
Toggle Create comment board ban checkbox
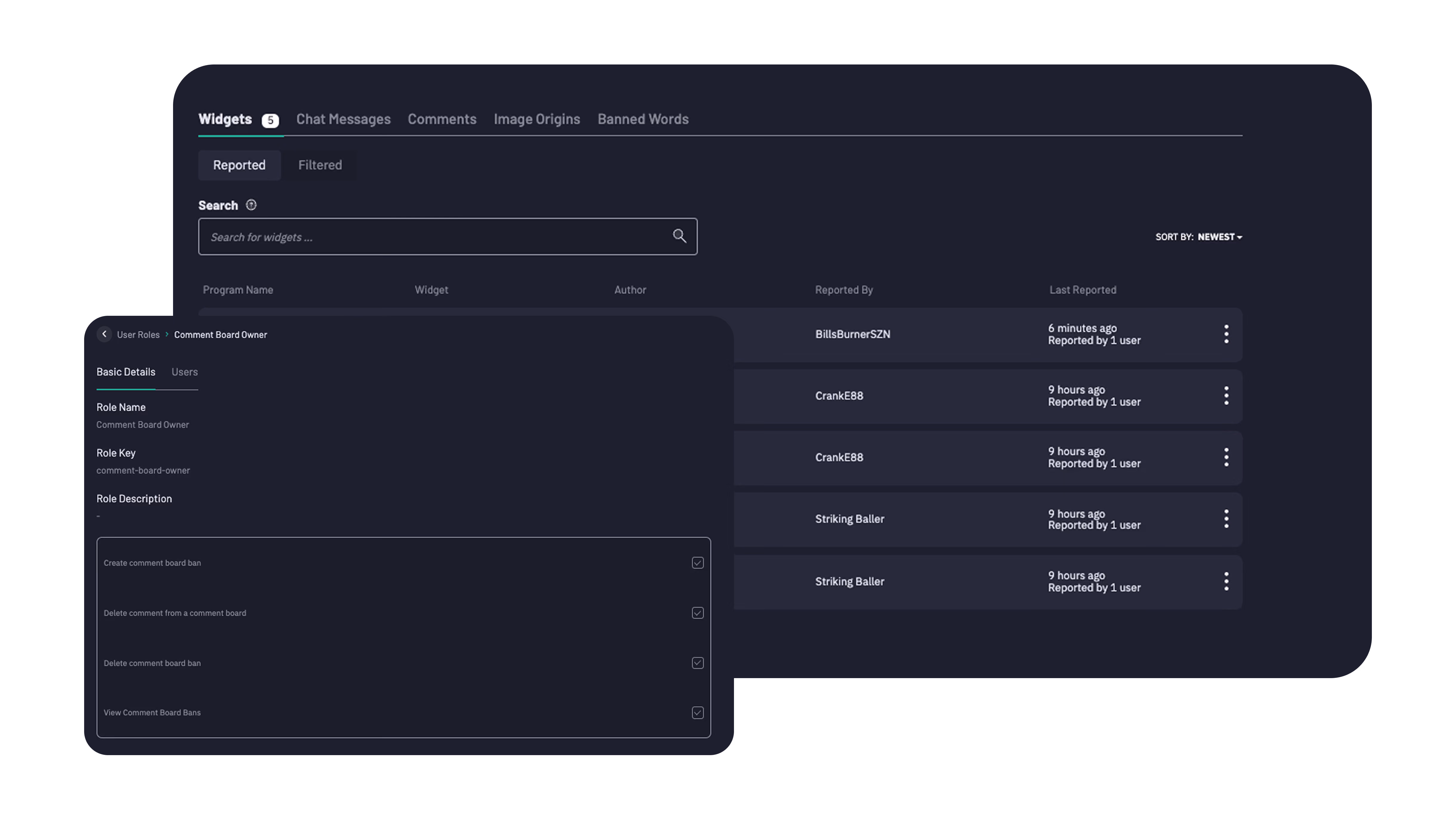698,563
